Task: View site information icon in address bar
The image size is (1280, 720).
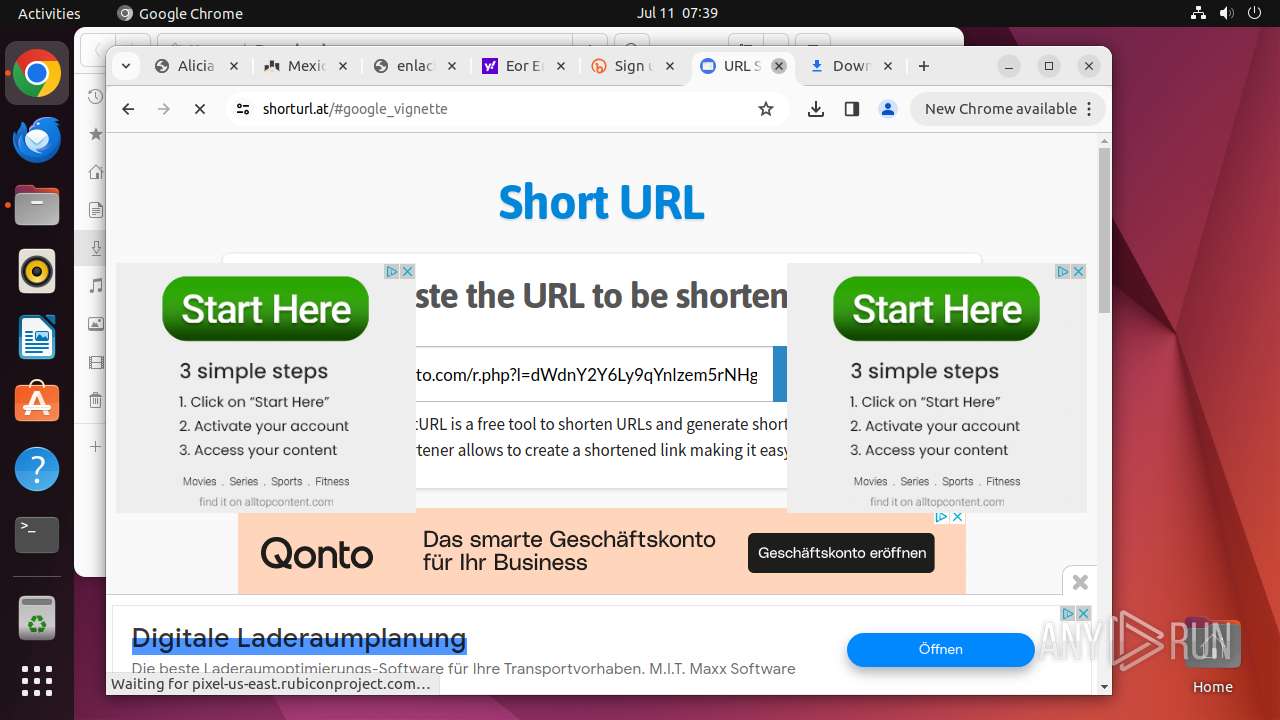Action: [x=243, y=109]
